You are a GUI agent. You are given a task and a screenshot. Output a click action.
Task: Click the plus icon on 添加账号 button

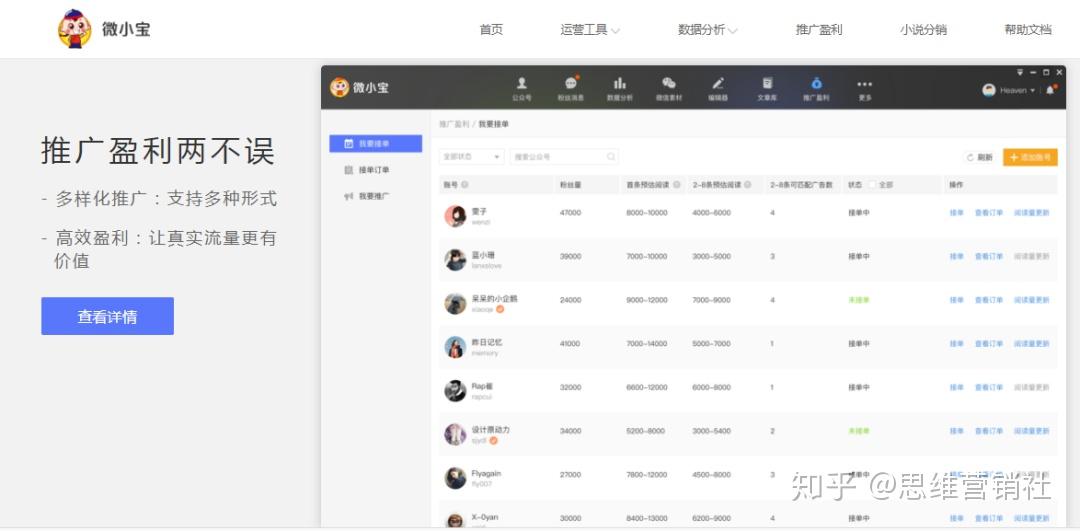1013,158
